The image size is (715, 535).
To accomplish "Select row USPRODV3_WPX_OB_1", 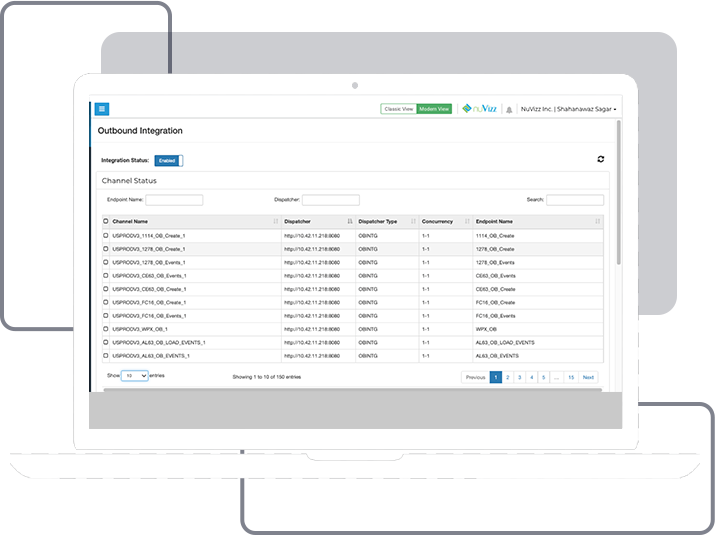I will tap(106, 329).
